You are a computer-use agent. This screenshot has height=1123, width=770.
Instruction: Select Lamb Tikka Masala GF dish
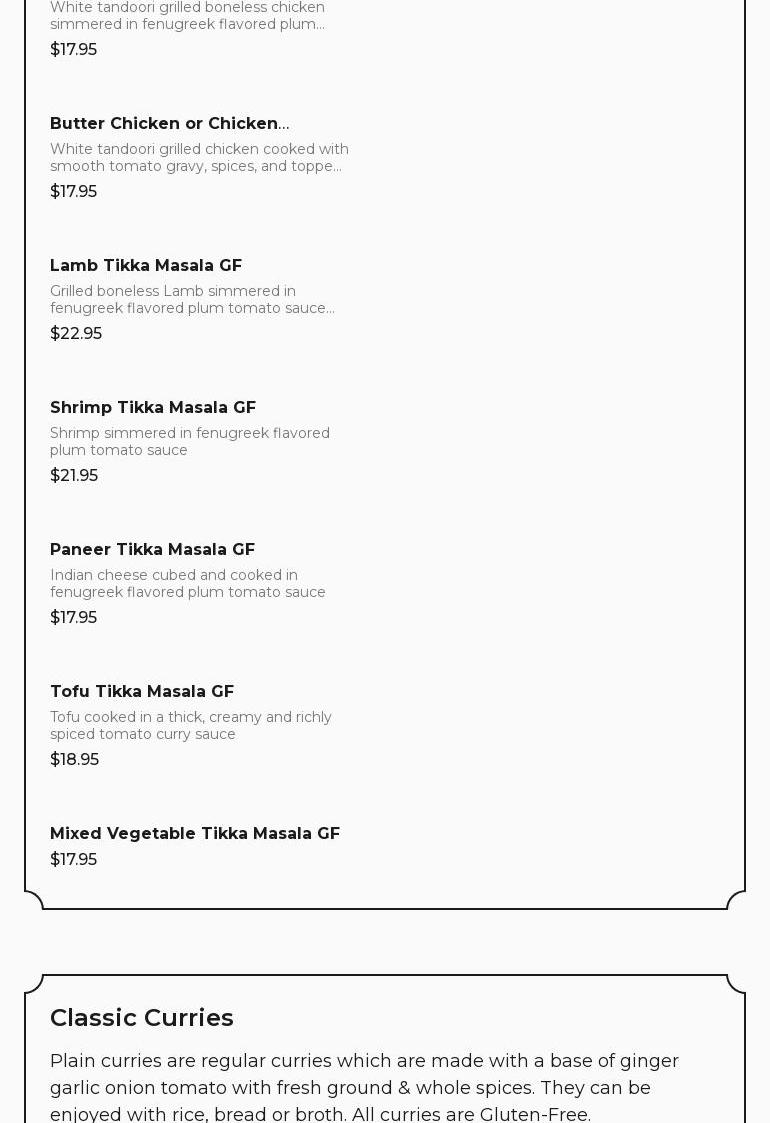coord(146,266)
